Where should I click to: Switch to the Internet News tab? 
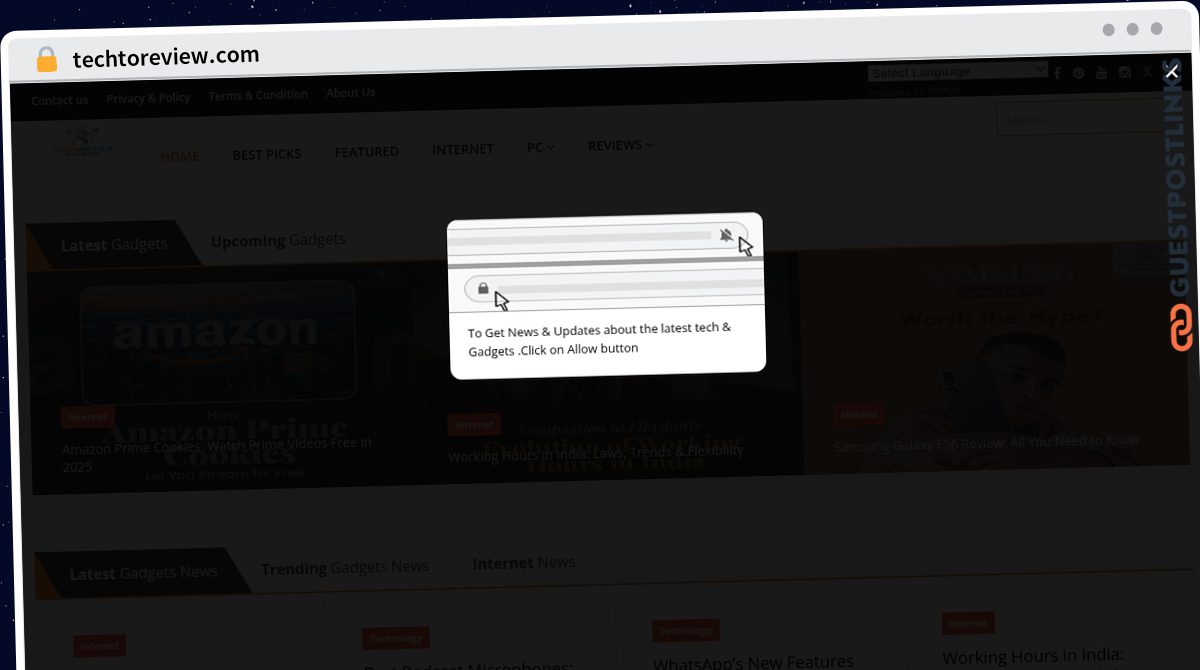[524, 563]
